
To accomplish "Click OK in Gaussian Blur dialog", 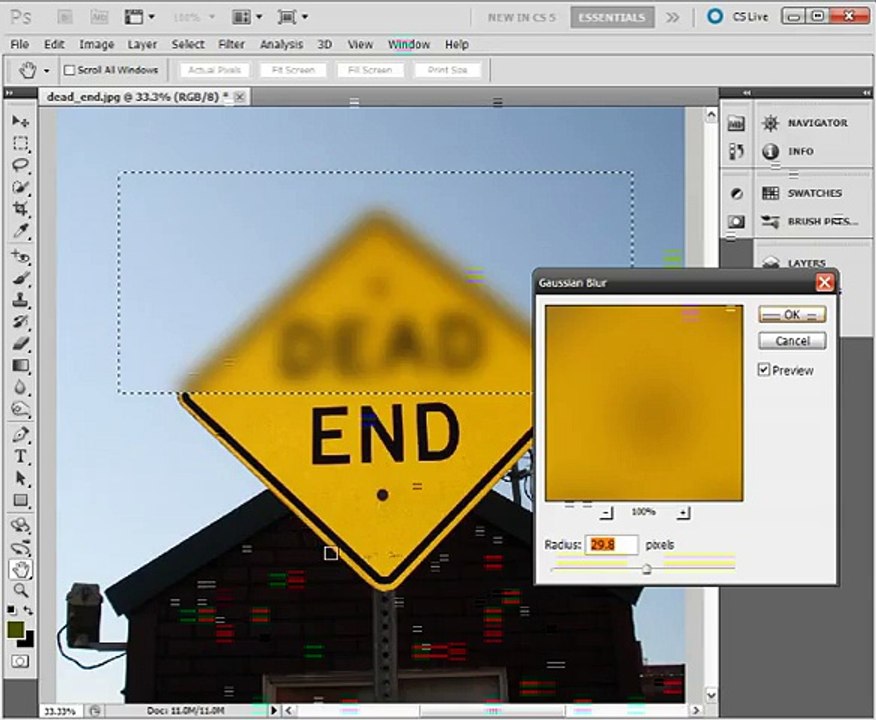I will point(792,314).
